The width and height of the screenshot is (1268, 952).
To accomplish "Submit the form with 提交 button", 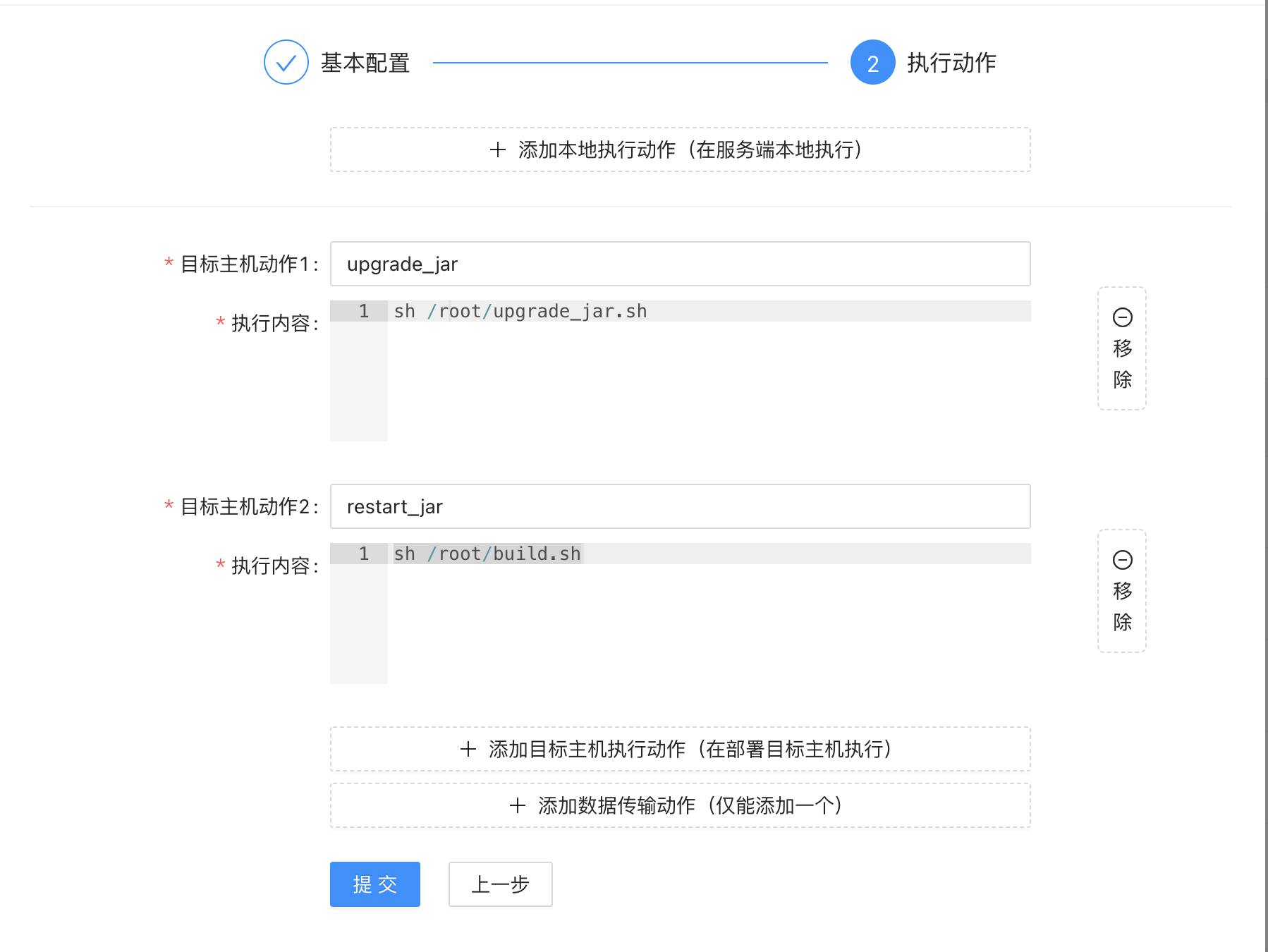I will point(374,884).
